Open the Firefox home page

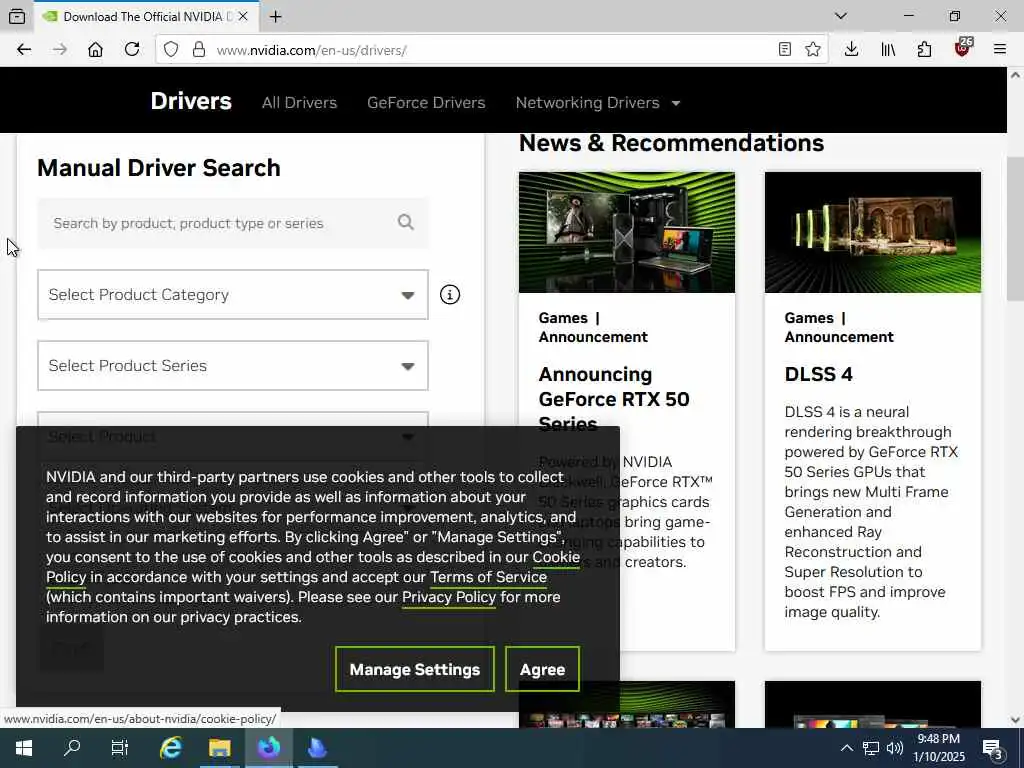coord(95,50)
